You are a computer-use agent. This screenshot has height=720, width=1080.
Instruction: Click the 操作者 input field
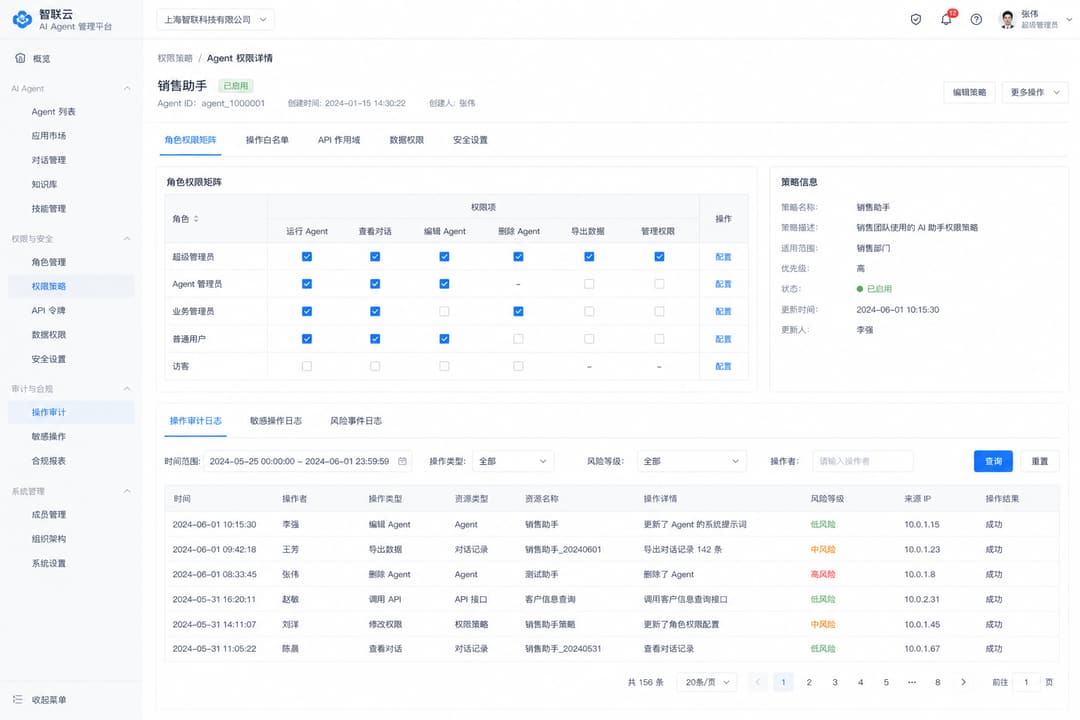(863, 461)
